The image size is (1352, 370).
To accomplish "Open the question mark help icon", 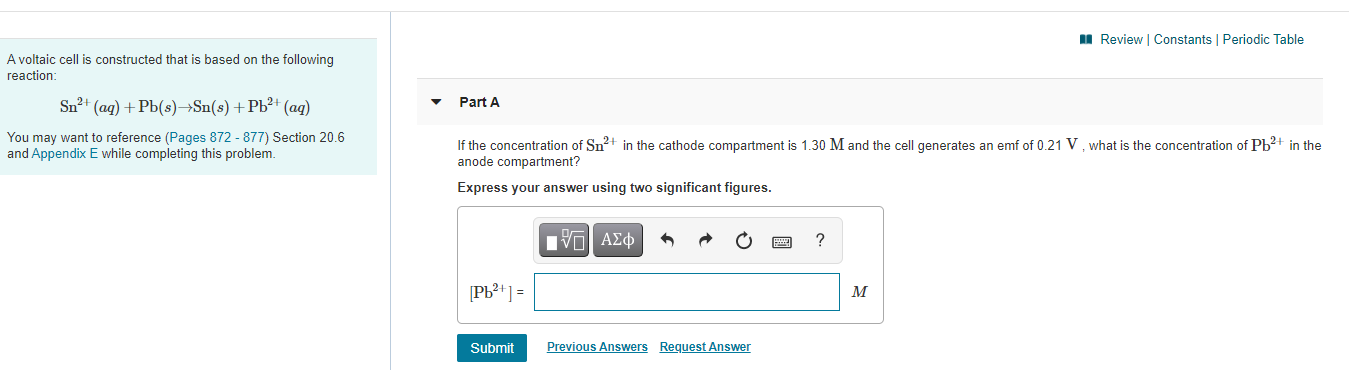I will pos(820,240).
